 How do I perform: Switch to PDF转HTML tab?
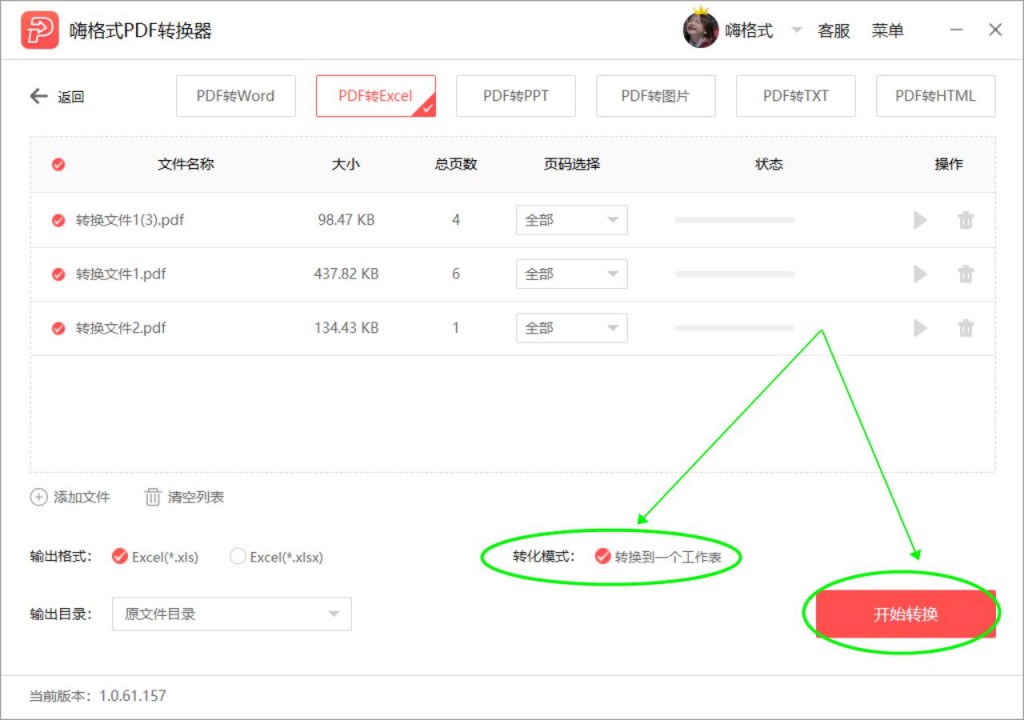935,96
